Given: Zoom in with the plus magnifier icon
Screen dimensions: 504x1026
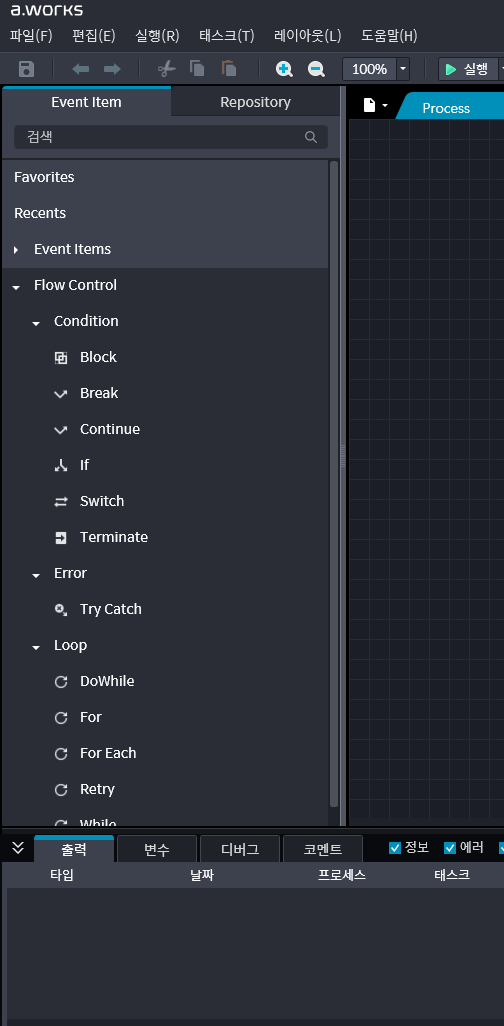Looking at the screenshot, I should click(284, 69).
